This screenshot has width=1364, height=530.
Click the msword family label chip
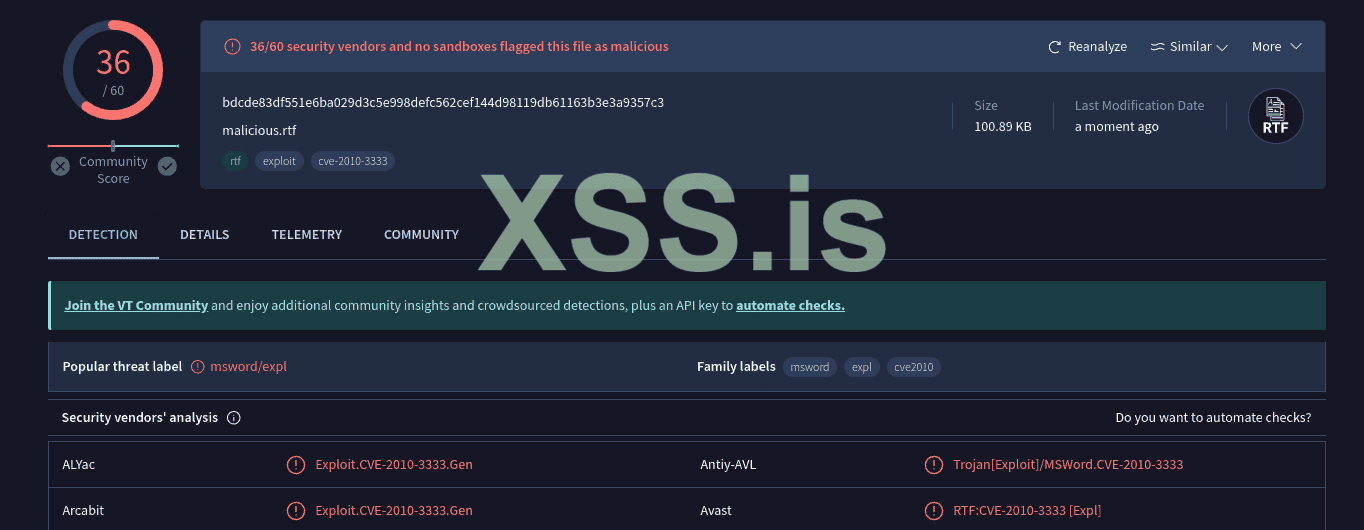(810, 367)
